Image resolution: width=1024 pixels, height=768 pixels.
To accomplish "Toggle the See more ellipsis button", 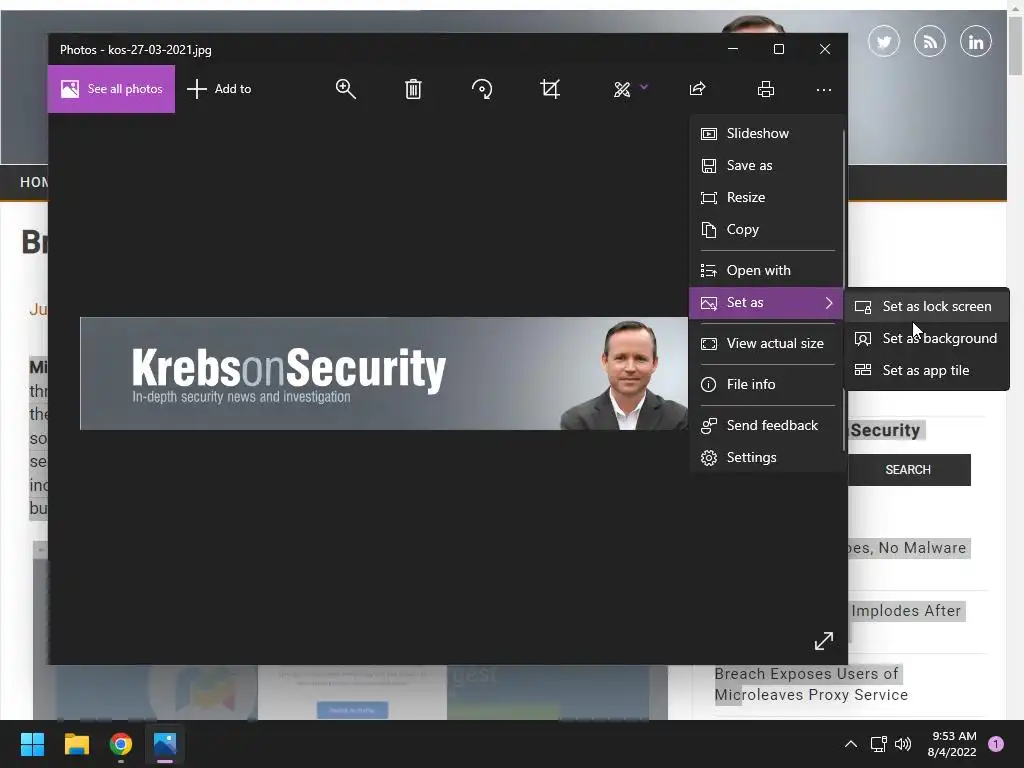I will pos(824,89).
